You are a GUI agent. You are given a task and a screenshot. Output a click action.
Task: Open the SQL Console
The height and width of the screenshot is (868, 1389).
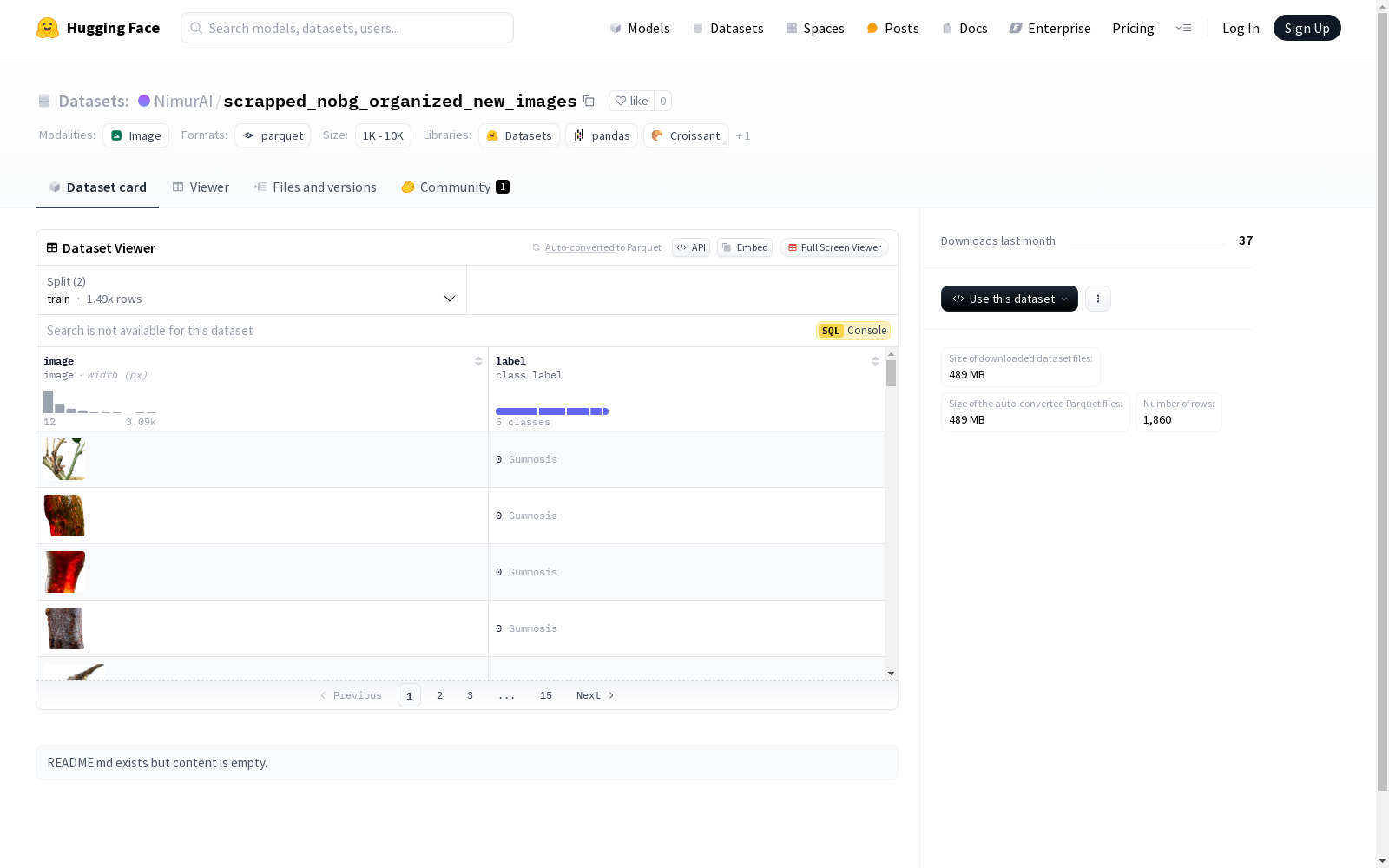coord(853,331)
